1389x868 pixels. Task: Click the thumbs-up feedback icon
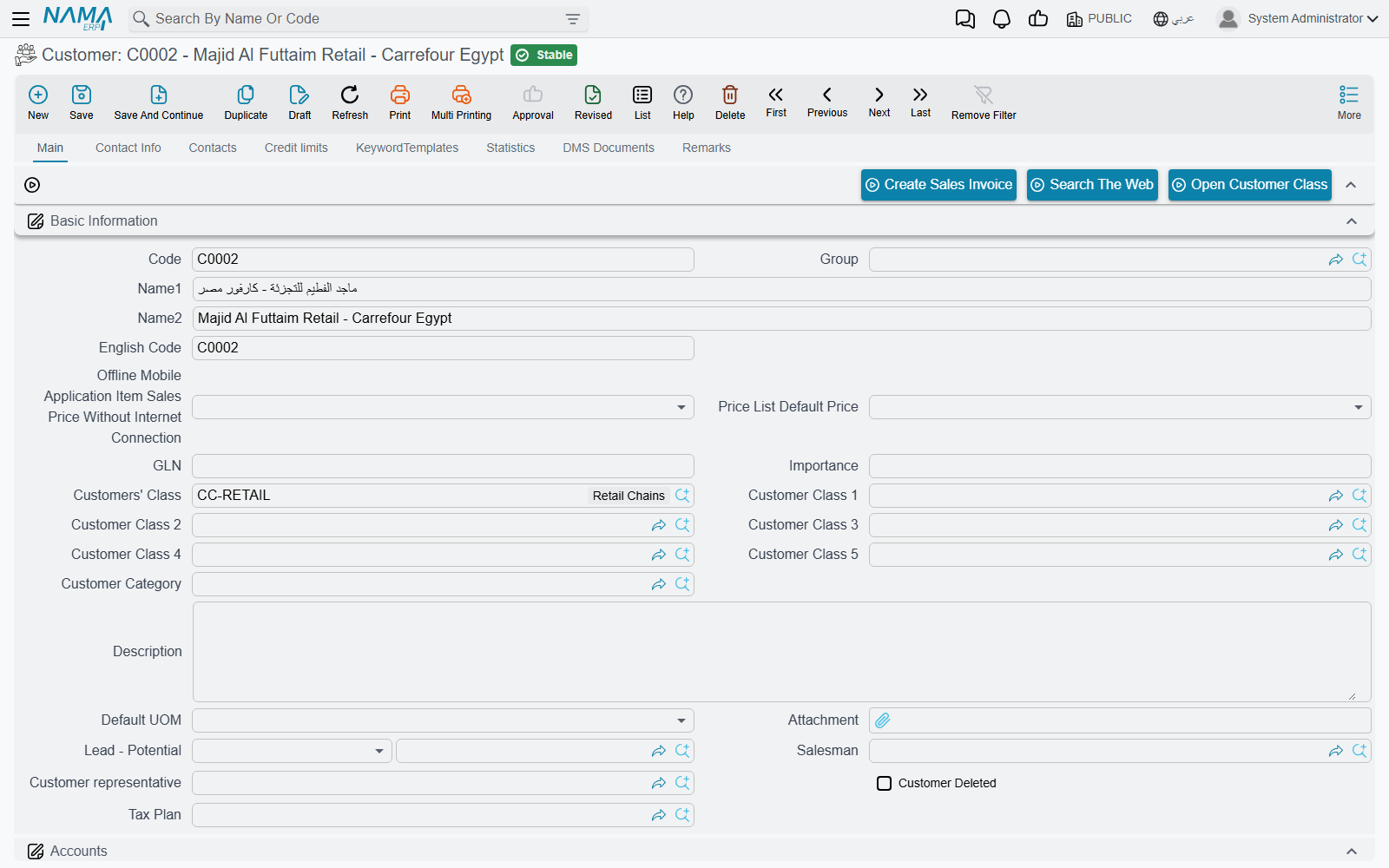coord(1038,19)
